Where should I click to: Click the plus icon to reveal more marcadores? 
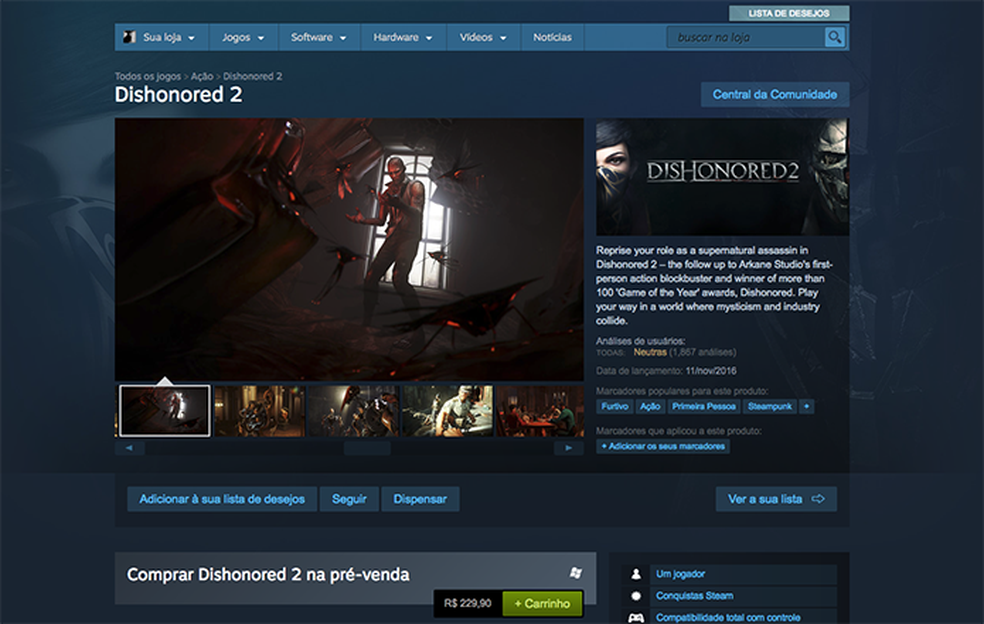click(x=805, y=407)
